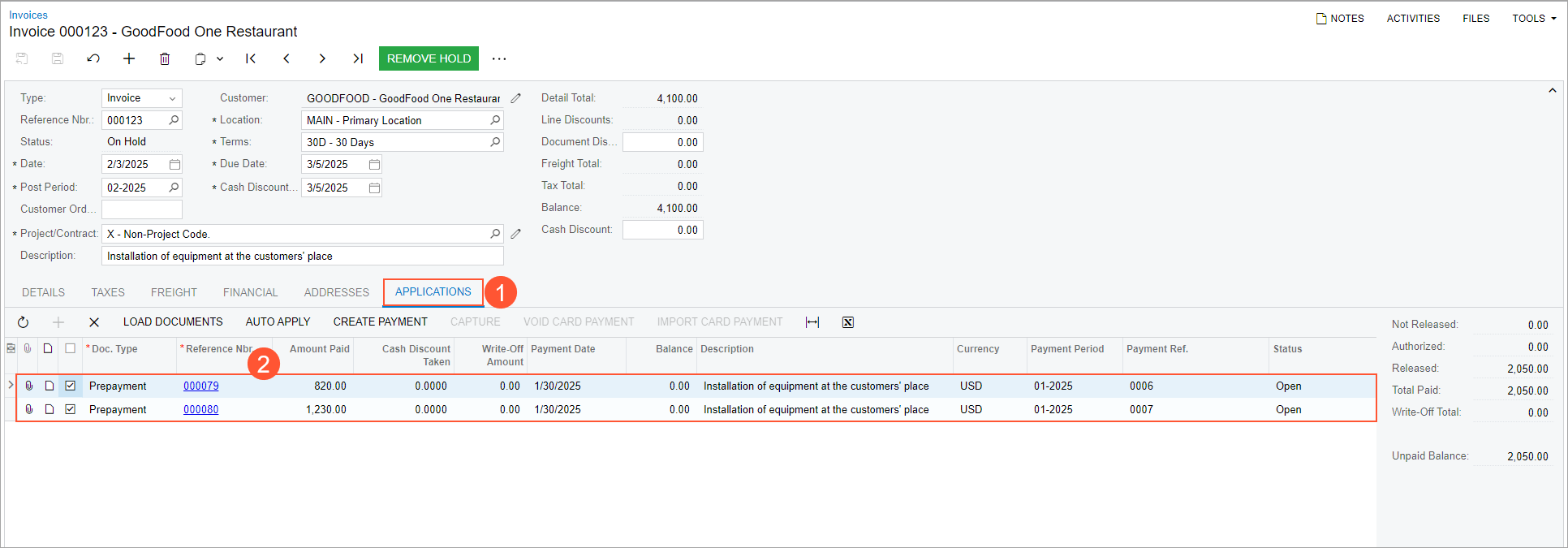The image size is (1568, 548).
Task: Uncheck the checkbox for prepayment 000079
Action: [71, 386]
